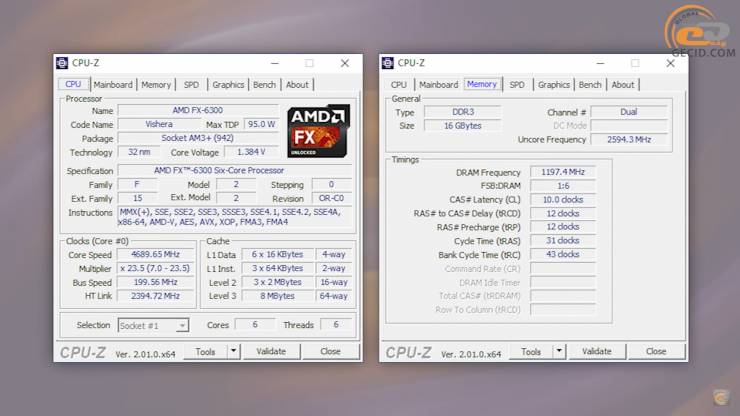This screenshot has height=416, width=740.
Task: Switch to SPD tab in right CPU-Z window
Action: pyautogui.click(x=517, y=85)
